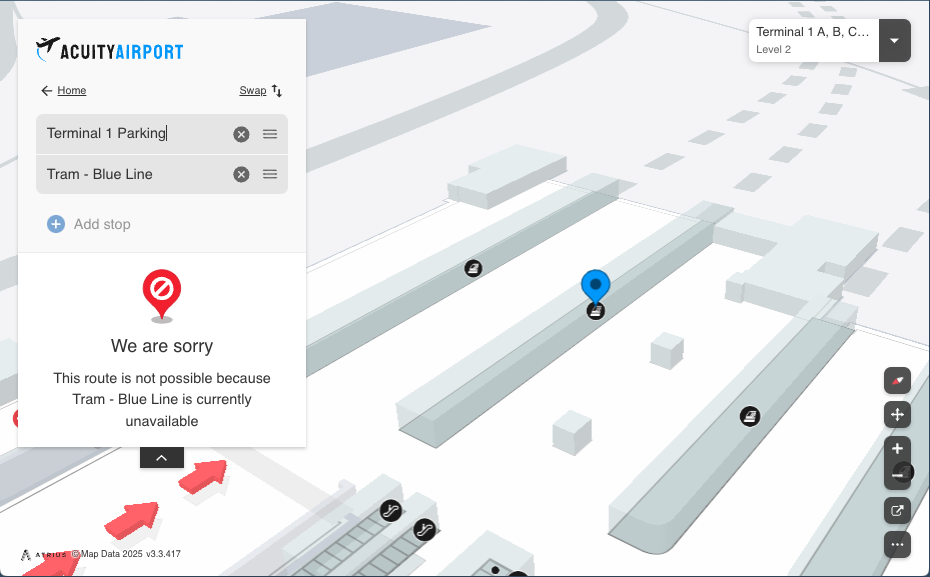This screenshot has height=577, width=930.
Task: Go back via the Home link
Action: (x=72, y=90)
